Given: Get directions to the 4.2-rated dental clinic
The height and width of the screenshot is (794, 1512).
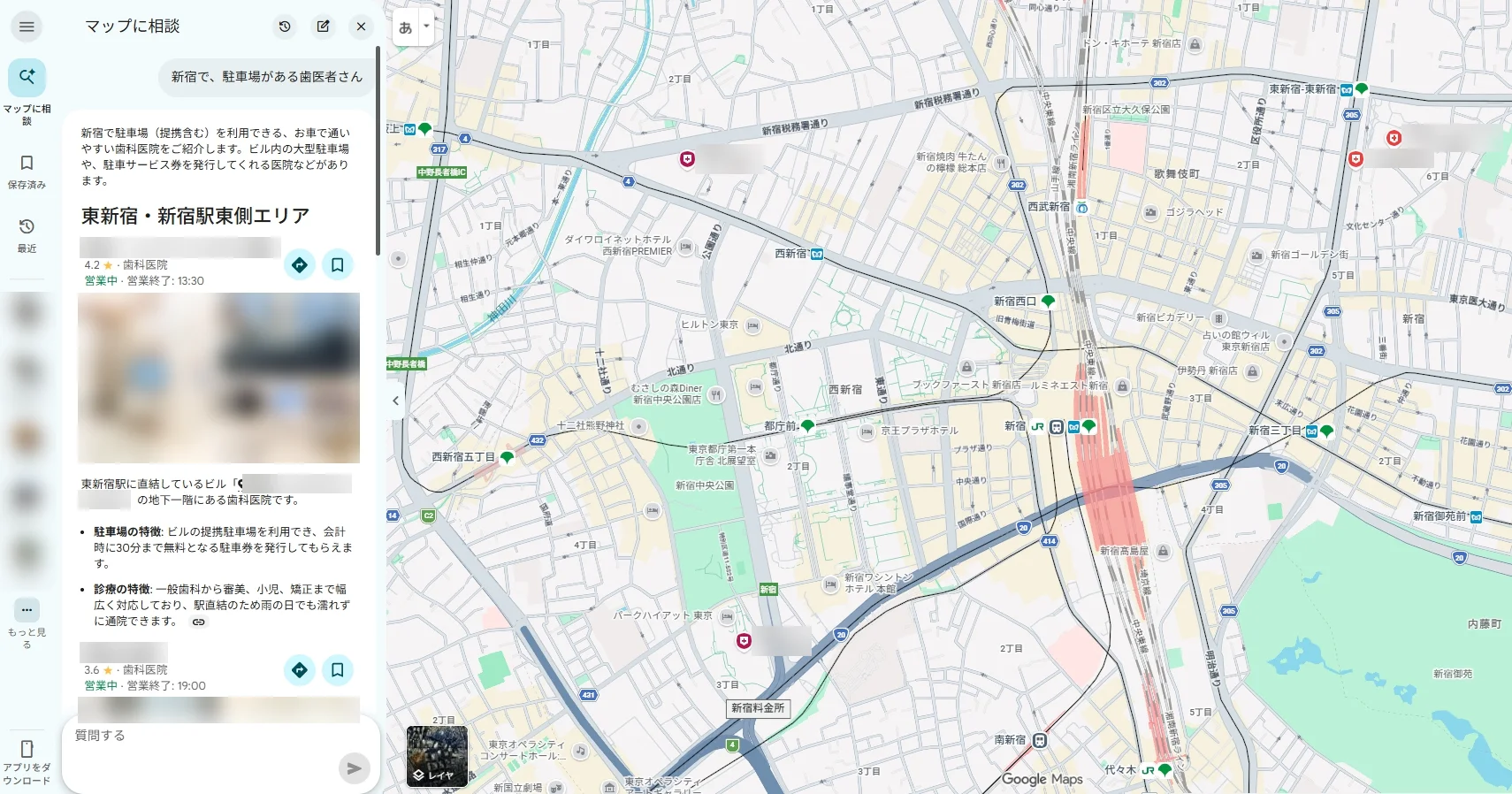Looking at the screenshot, I should (x=300, y=264).
